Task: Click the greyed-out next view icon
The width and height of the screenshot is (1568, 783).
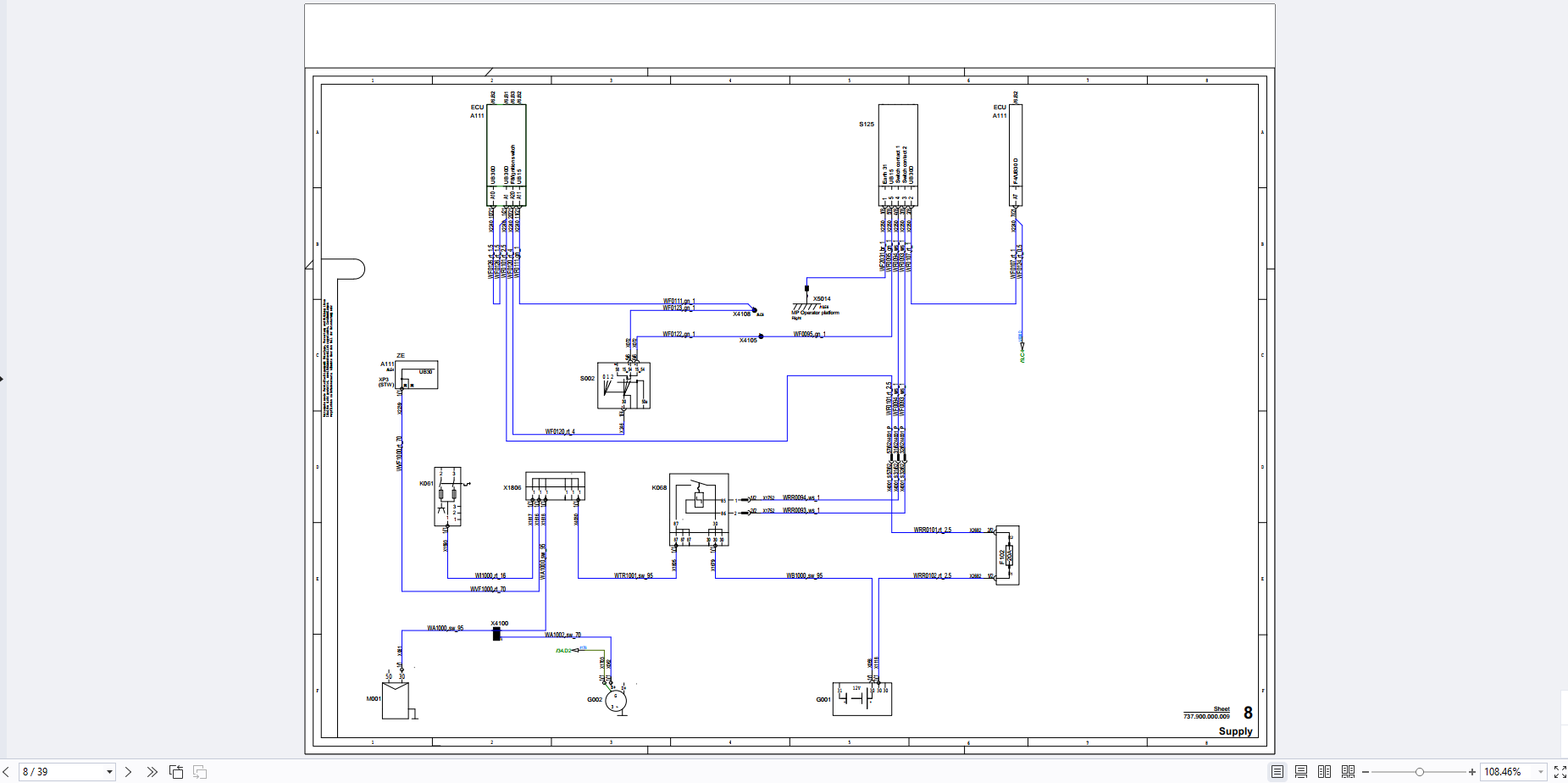Action: (x=200, y=772)
